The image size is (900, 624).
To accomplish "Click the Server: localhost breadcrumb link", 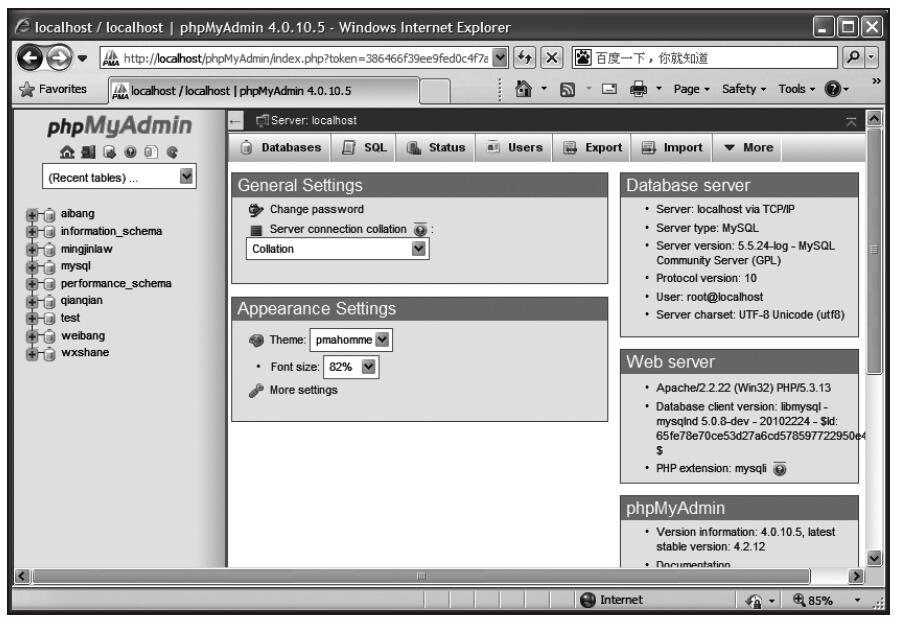I will tap(313, 121).
